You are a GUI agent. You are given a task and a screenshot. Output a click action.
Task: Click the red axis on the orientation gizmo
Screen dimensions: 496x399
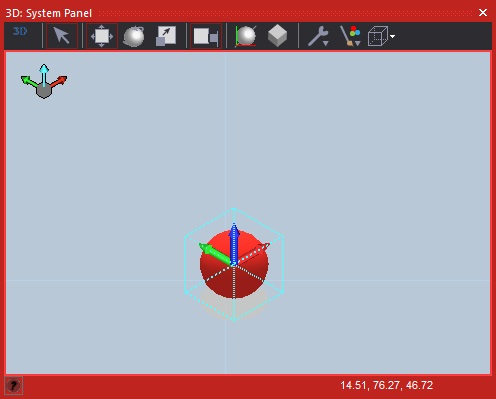(x=59, y=81)
